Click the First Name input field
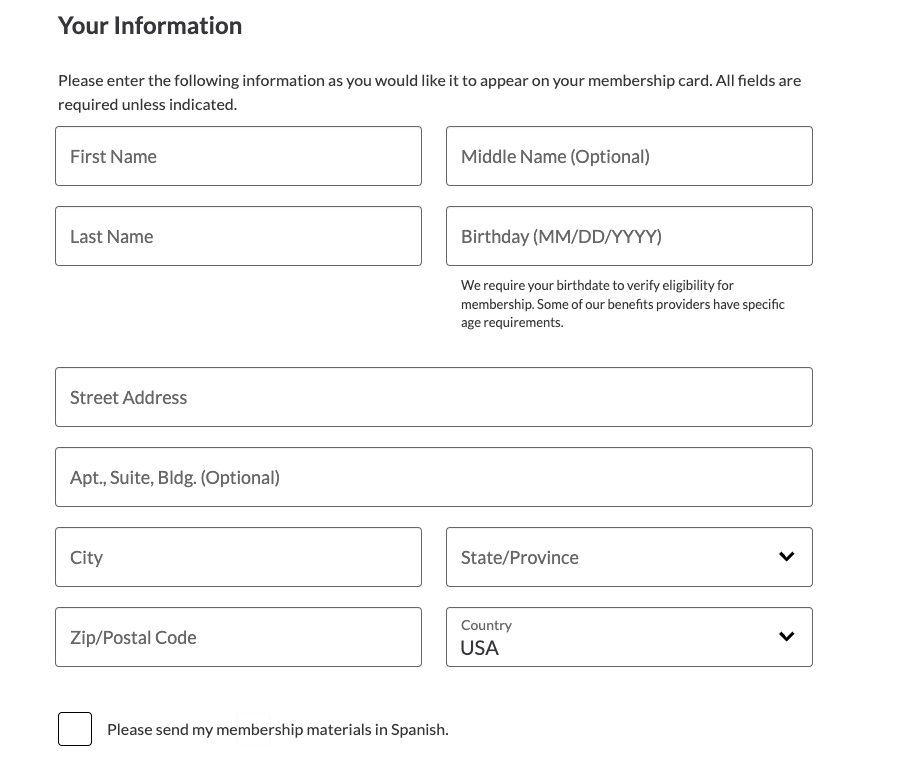897x761 pixels. 239,156
